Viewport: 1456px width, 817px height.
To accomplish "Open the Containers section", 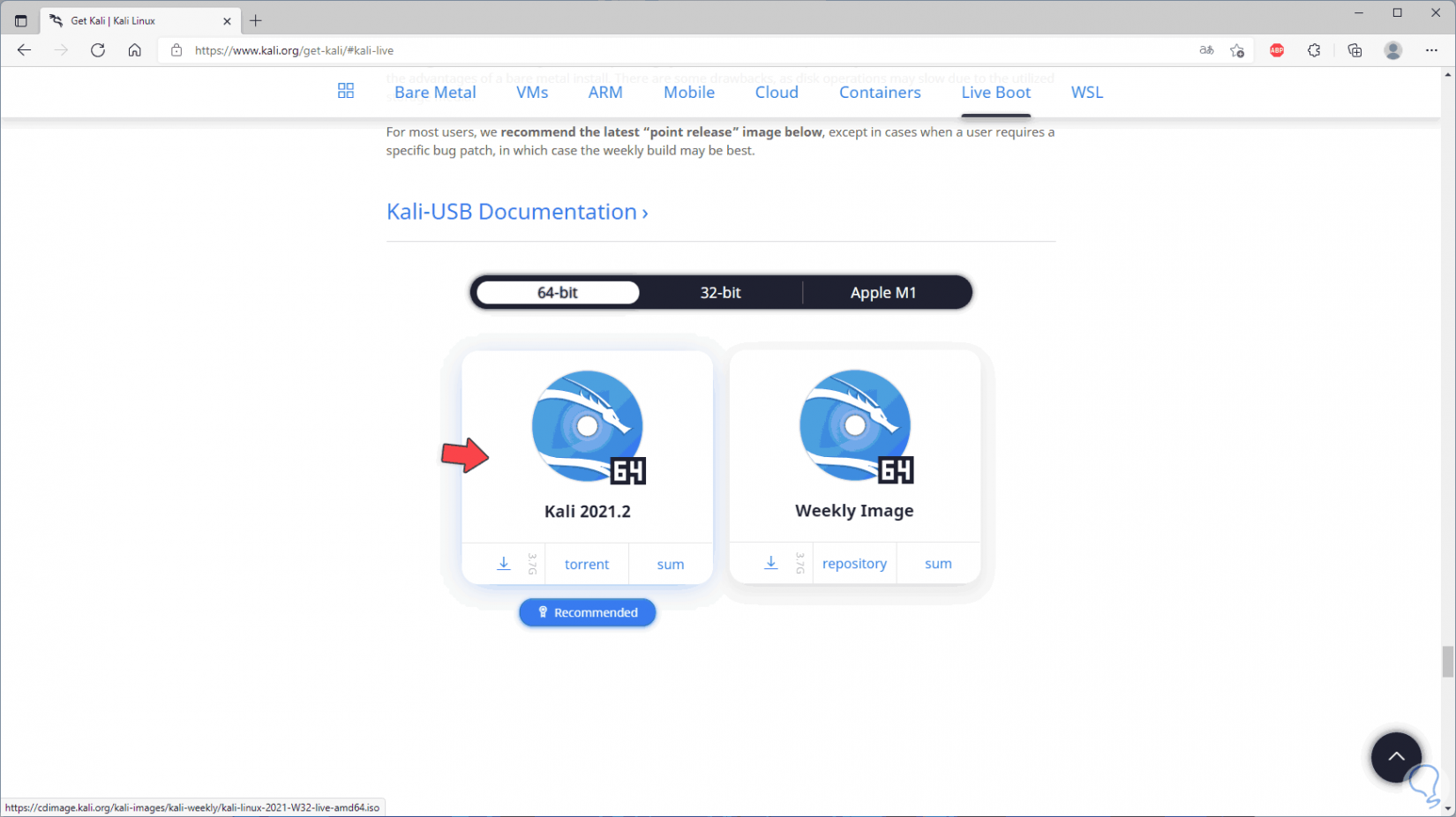I will click(x=880, y=93).
